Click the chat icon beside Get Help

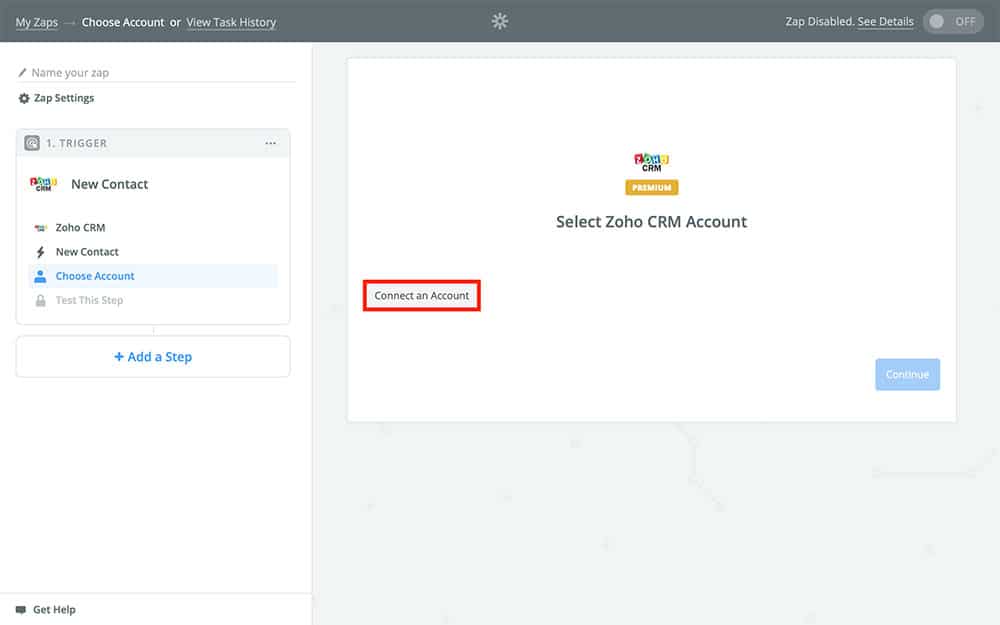coord(21,610)
